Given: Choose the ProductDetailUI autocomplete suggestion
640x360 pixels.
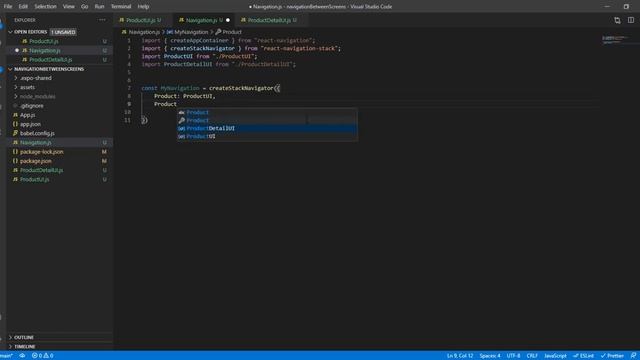Looking at the screenshot, I should pos(267,128).
